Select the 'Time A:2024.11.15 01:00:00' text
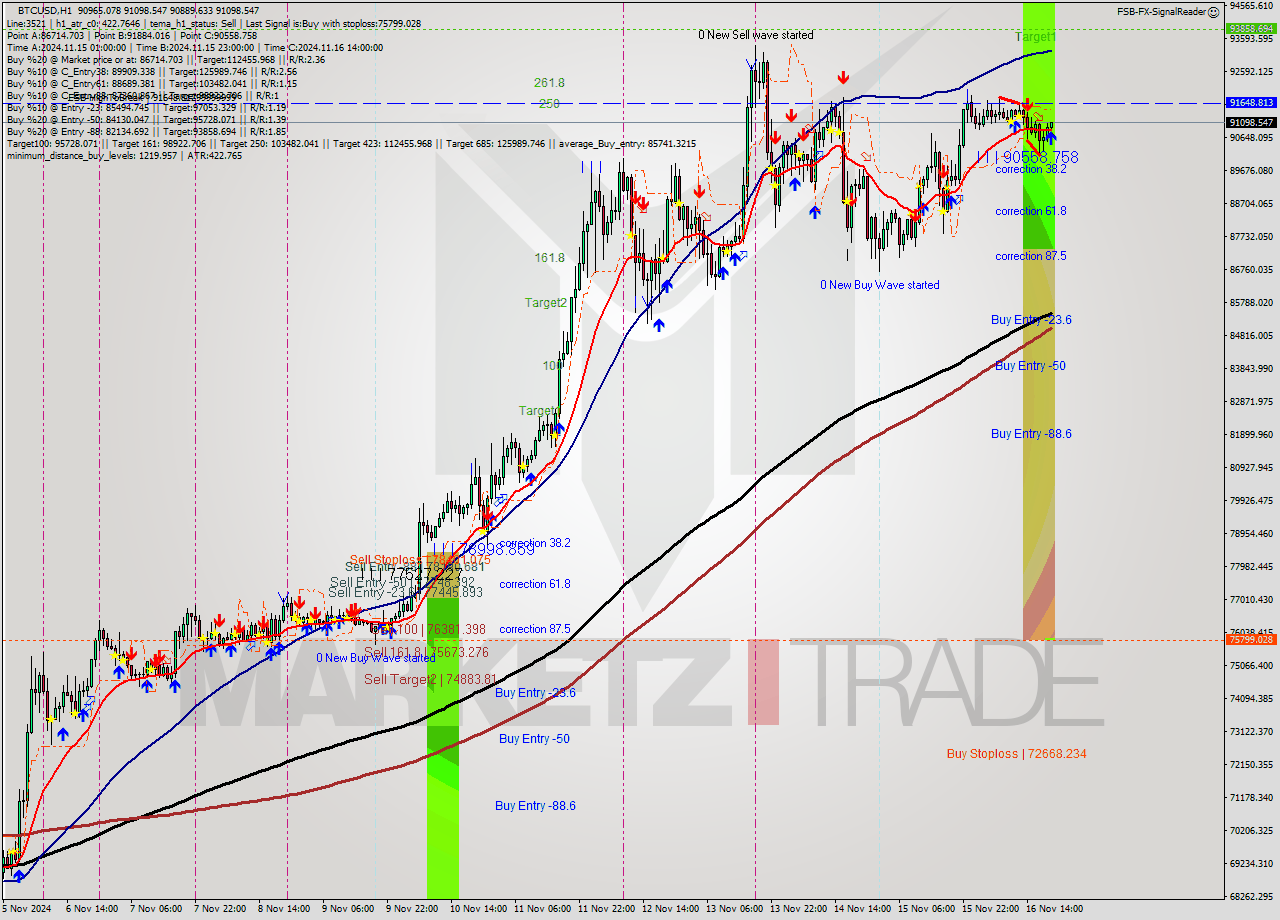 67,46
